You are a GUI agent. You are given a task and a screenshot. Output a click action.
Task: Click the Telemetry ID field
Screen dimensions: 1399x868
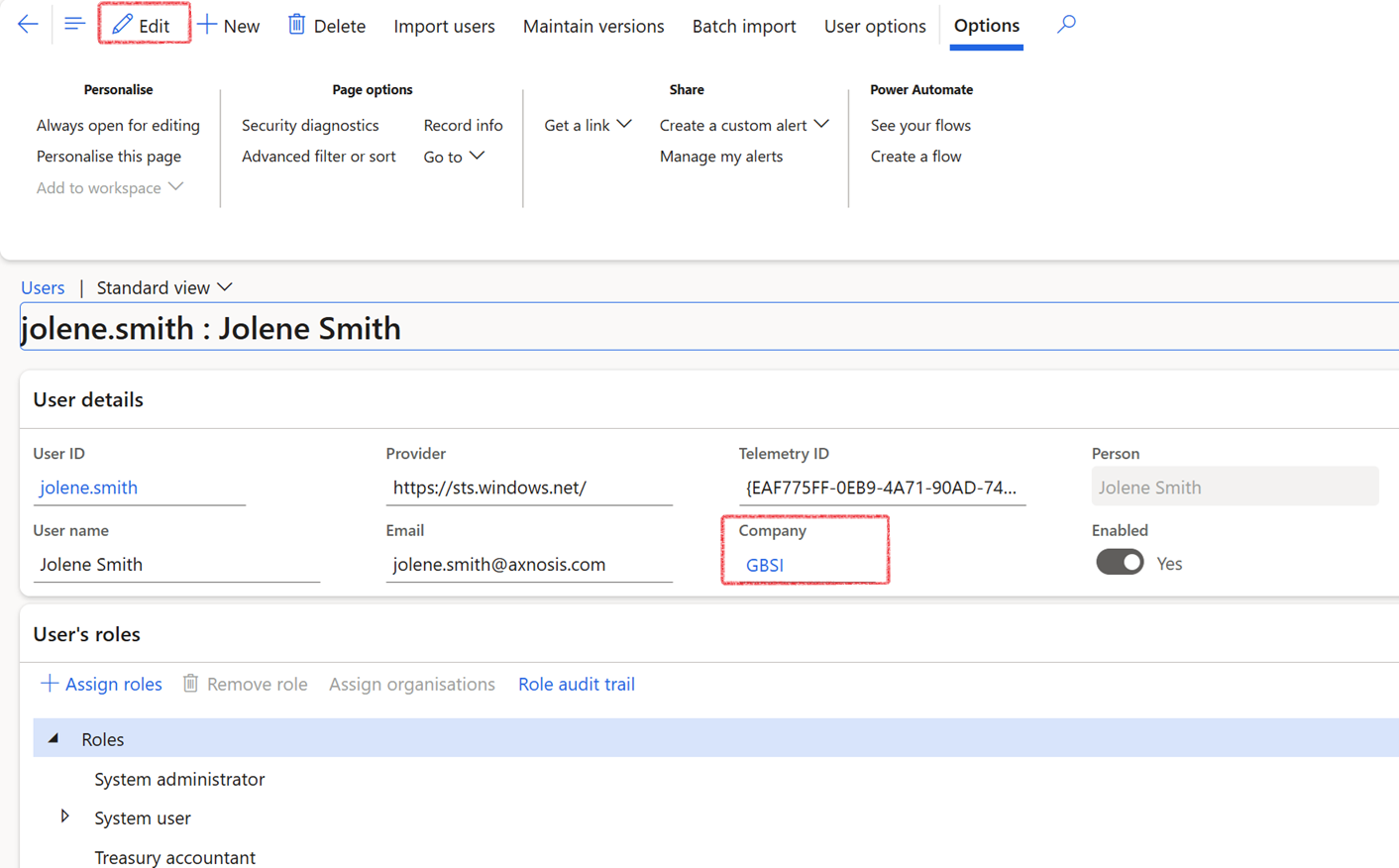point(882,487)
